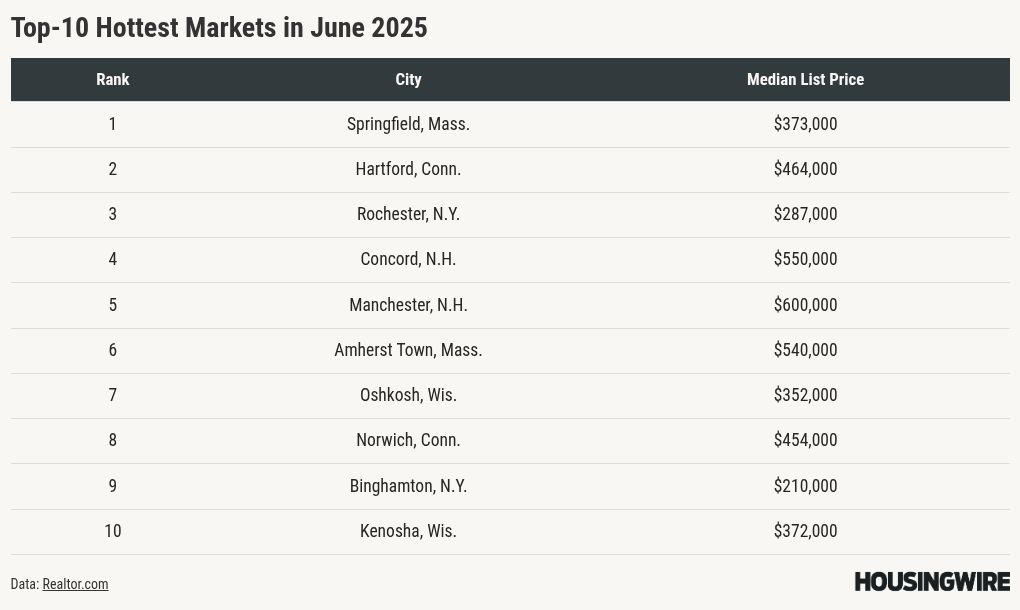Viewport: 1020px width, 610px height.
Task: Click the City column header
Action: [x=408, y=79]
